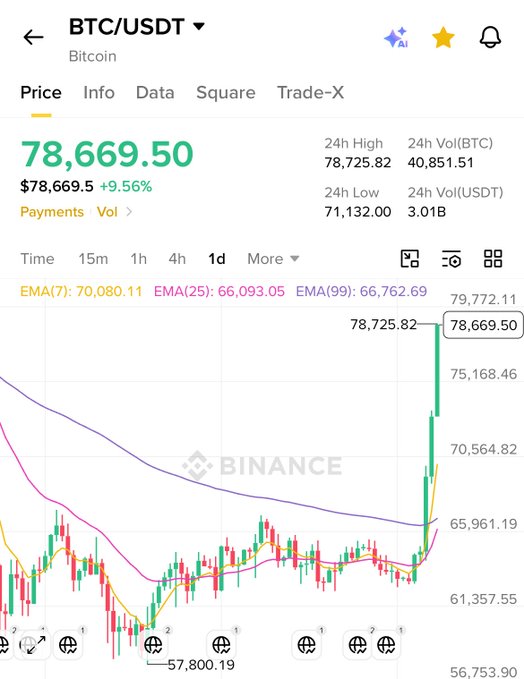The height and width of the screenshot is (679, 524).
Task: Tap the current price tag 78,669.50 on axis
Action: point(483,325)
